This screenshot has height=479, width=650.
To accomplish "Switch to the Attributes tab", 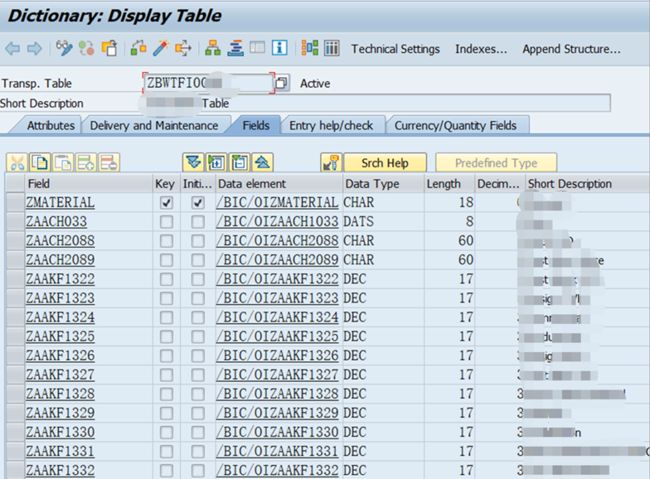I will coord(51,125).
